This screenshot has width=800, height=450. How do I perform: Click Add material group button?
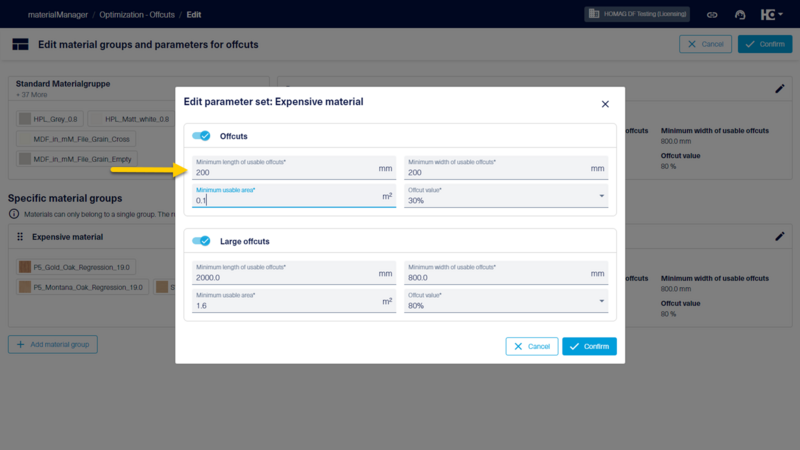[53, 344]
